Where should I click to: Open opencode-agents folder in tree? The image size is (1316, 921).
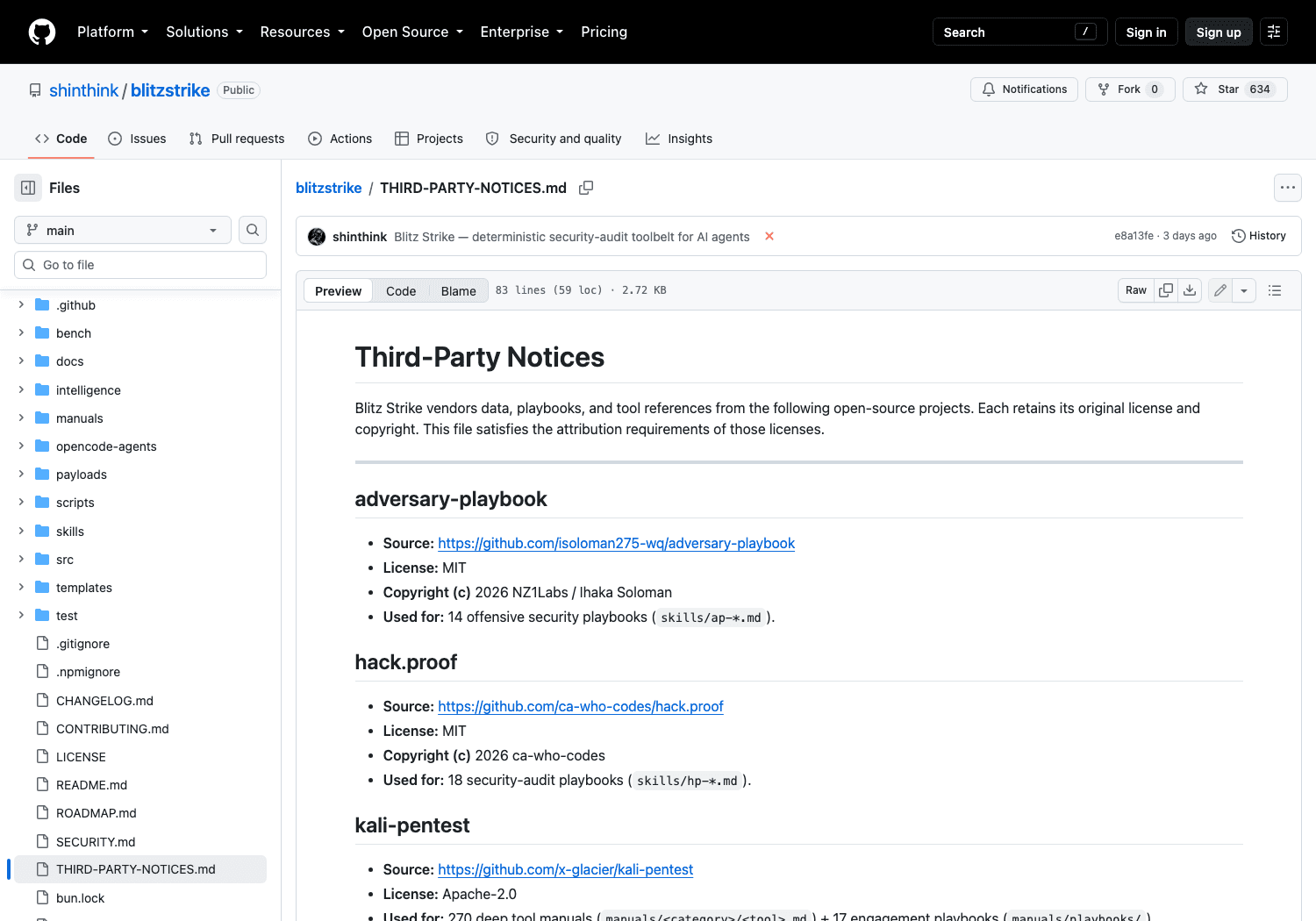coord(106,446)
